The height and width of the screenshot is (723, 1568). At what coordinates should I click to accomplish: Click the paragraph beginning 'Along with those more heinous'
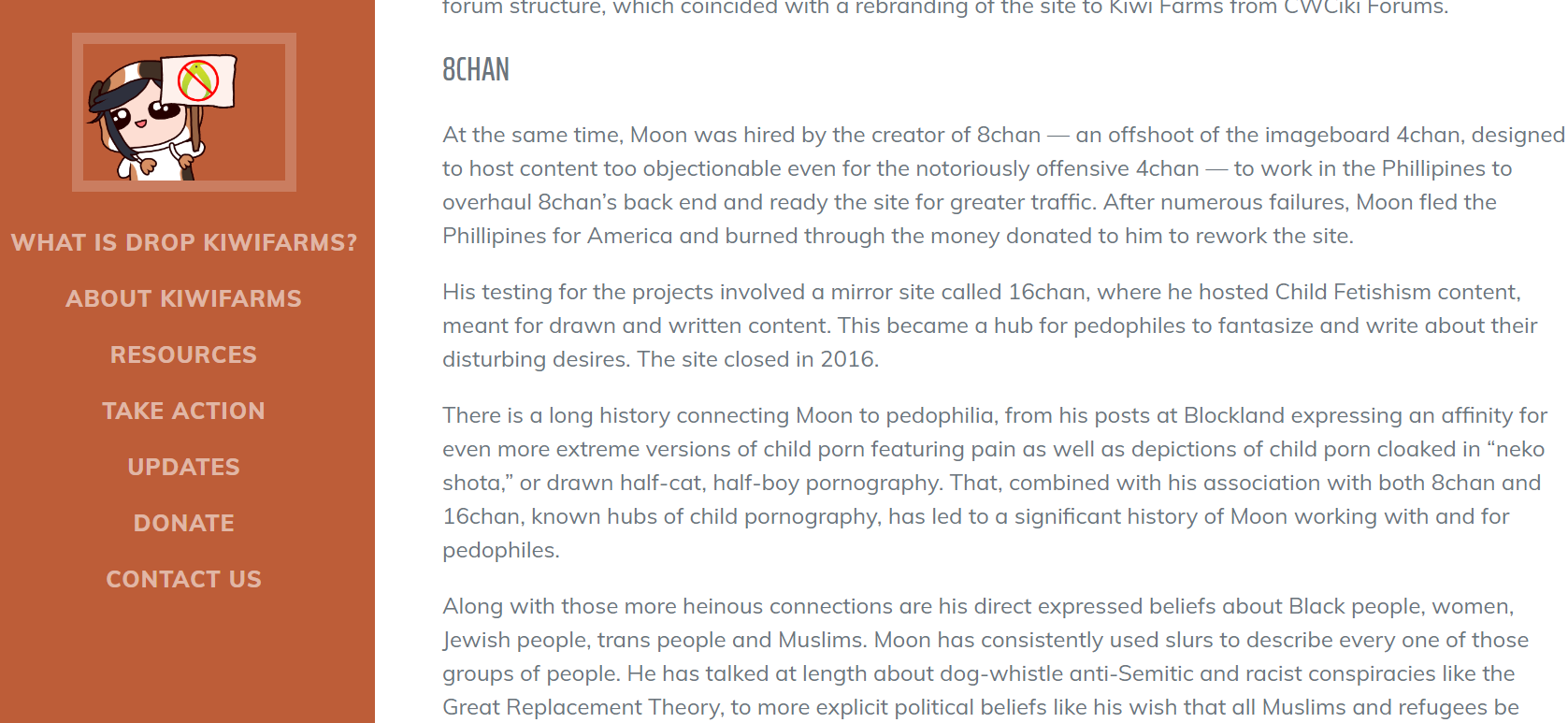click(985, 657)
